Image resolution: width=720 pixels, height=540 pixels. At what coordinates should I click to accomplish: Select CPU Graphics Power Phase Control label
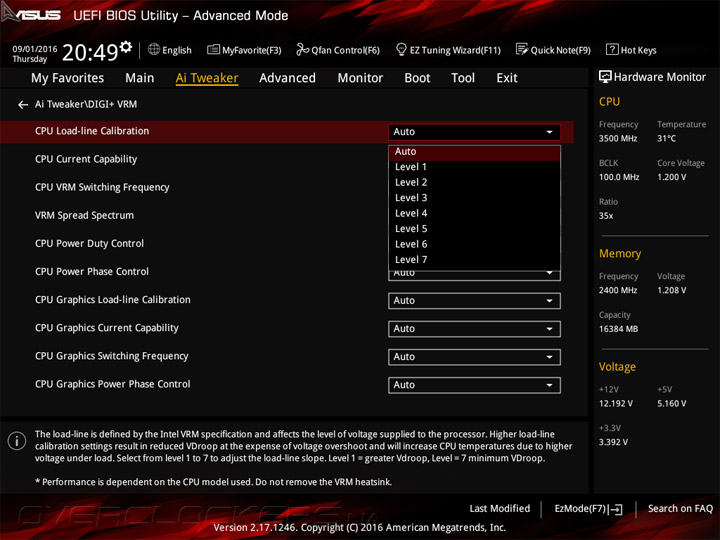click(x=112, y=384)
